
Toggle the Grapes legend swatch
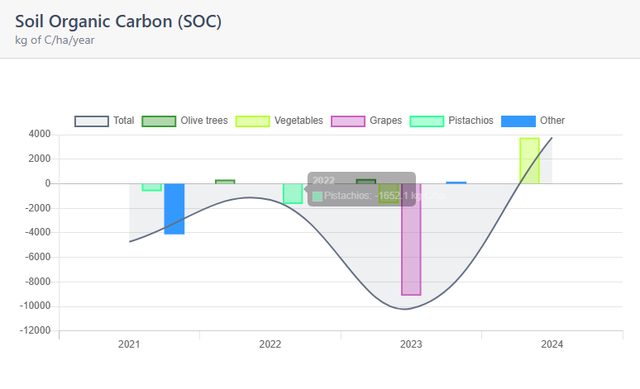point(348,121)
